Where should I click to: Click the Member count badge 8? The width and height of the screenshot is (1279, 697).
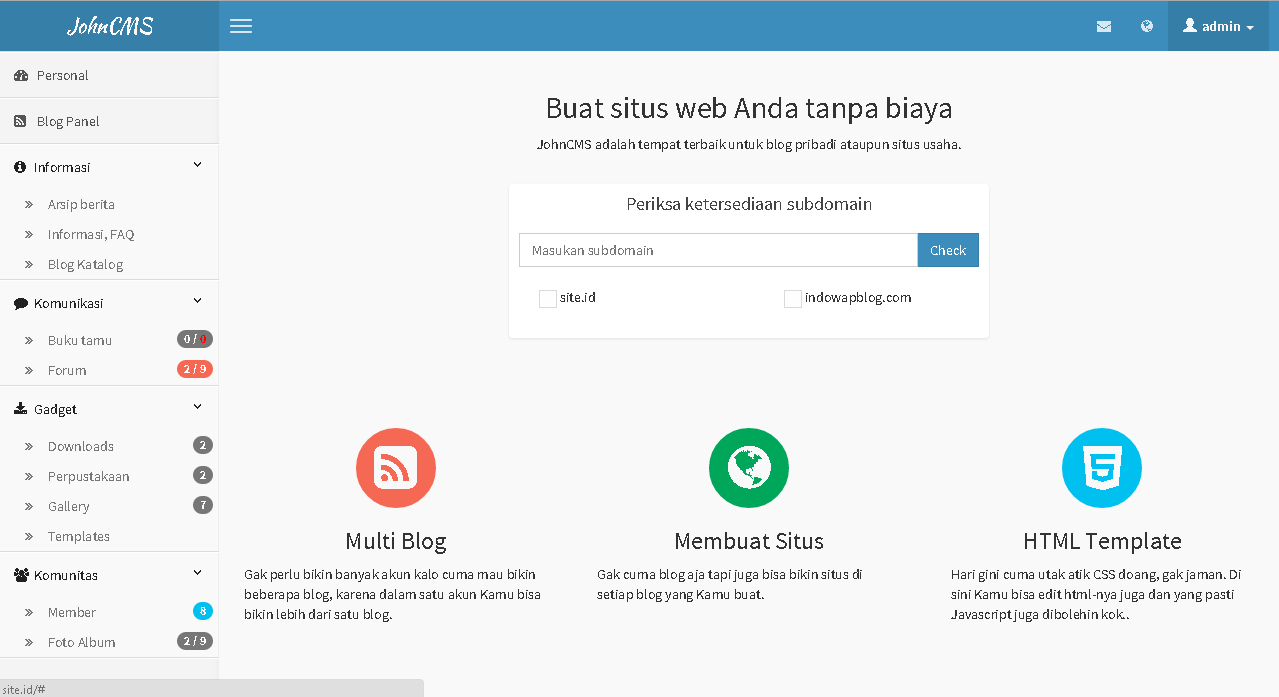[x=203, y=611]
